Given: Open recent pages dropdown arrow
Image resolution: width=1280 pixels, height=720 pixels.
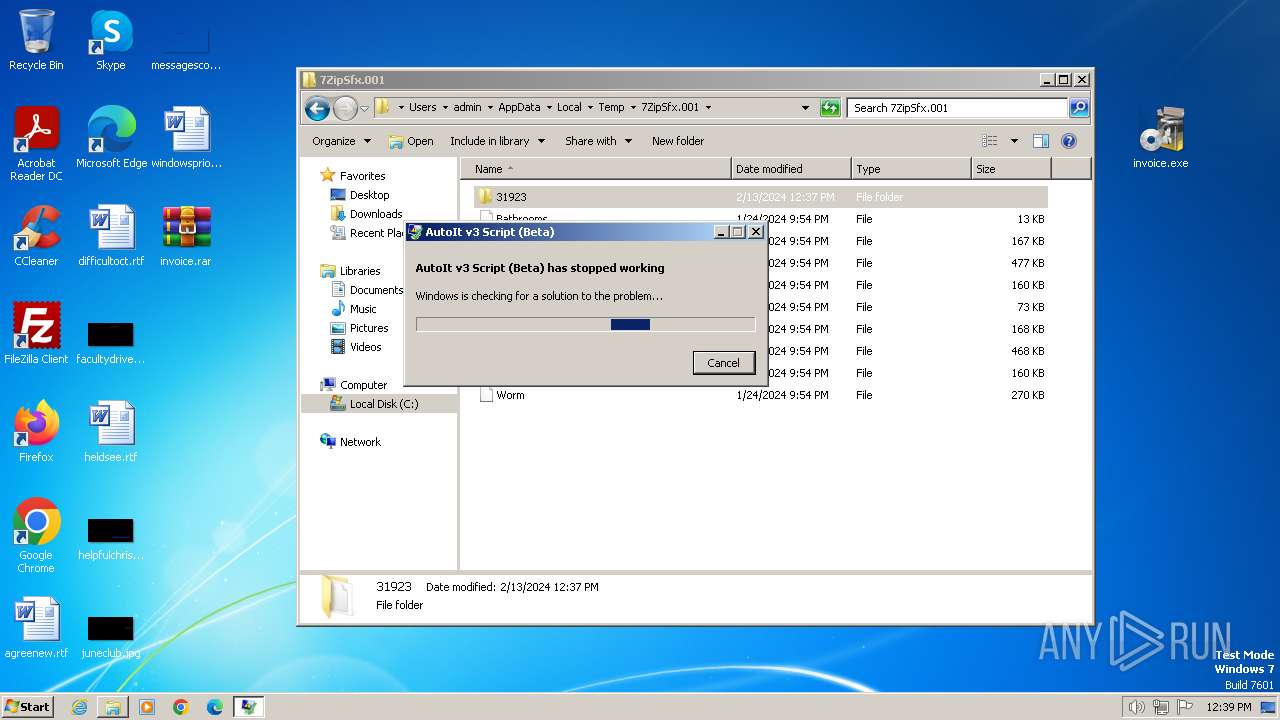Looking at the screenshot, I should tap(364, 108).
